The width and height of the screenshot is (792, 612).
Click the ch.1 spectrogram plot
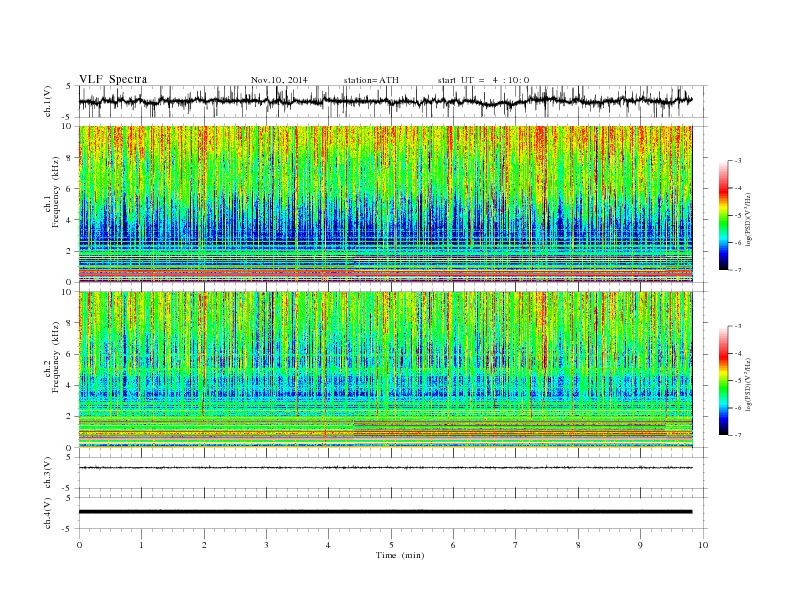pos(386,204)
